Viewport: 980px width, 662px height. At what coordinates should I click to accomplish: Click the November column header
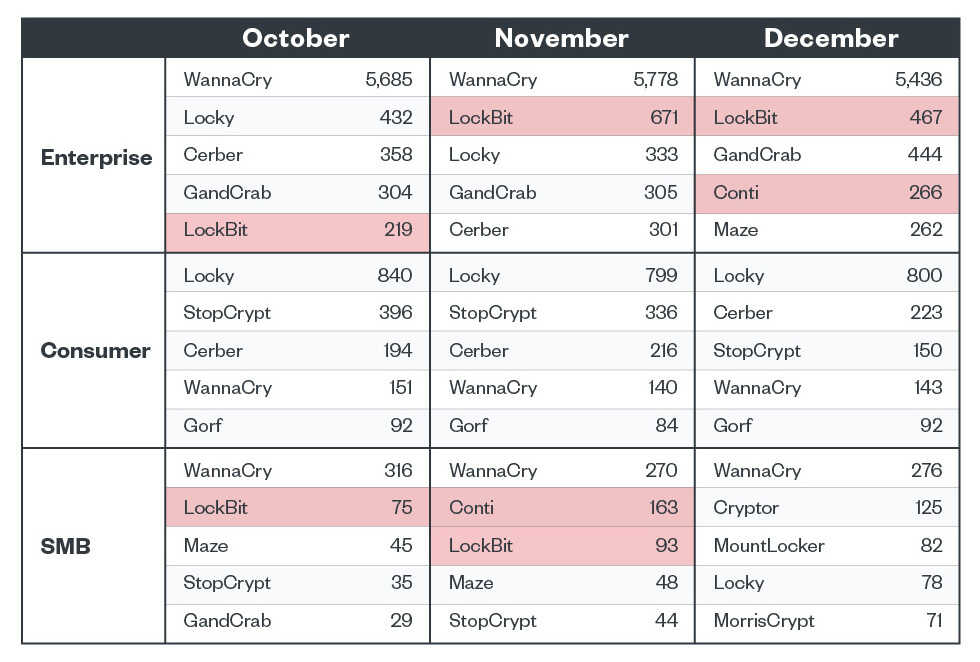561,38
